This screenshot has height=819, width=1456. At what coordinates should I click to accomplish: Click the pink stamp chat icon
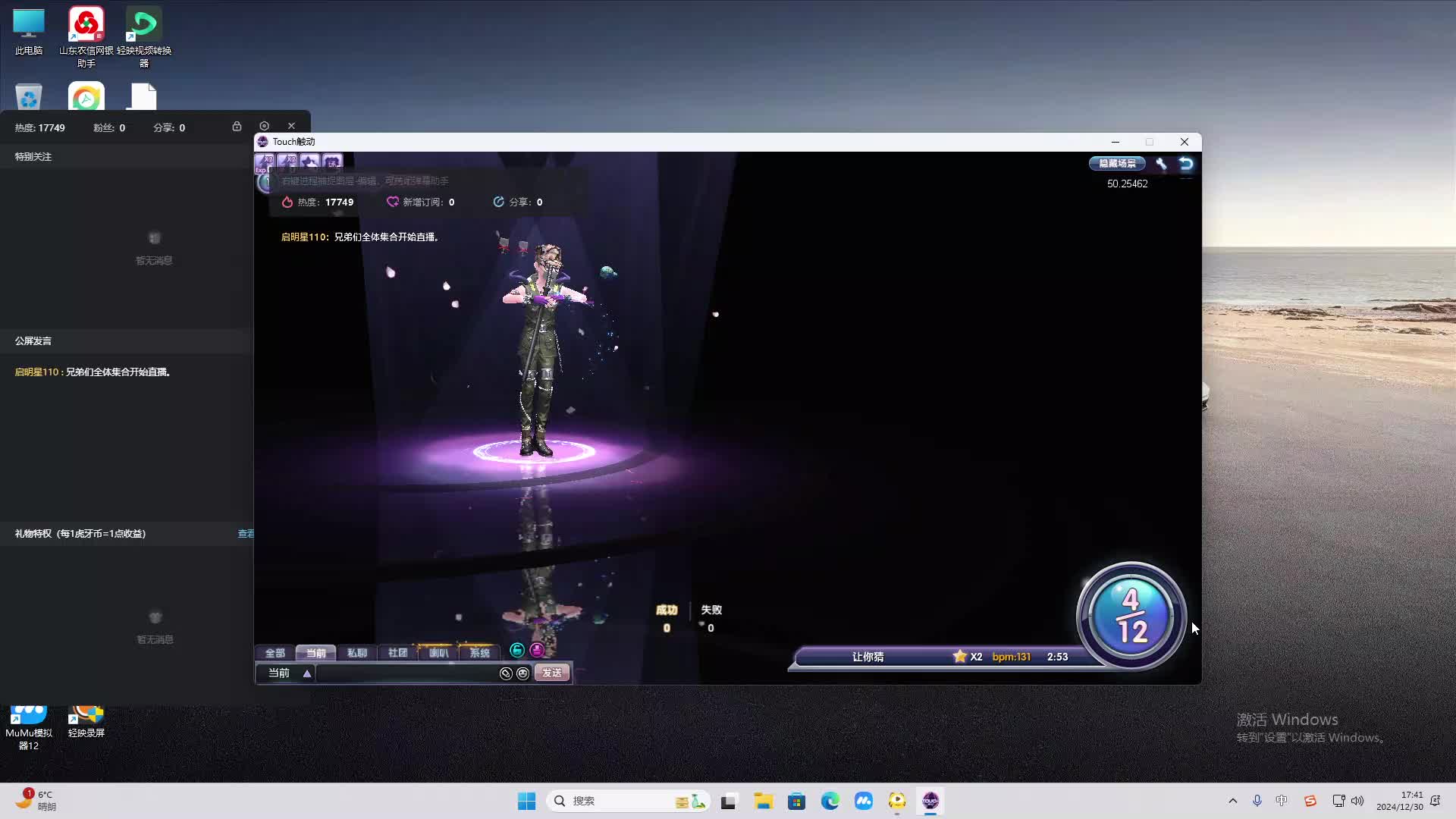(x=537, y=651)
